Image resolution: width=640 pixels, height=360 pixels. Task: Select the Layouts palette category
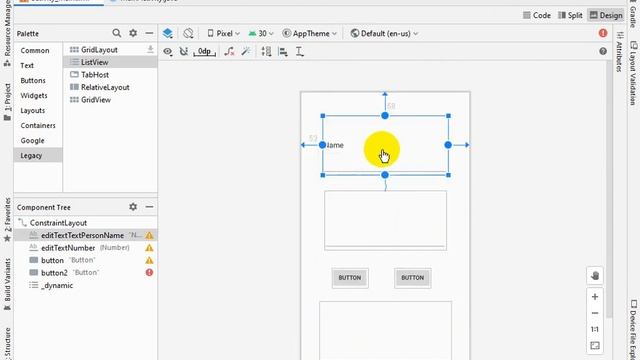point(33,111)
